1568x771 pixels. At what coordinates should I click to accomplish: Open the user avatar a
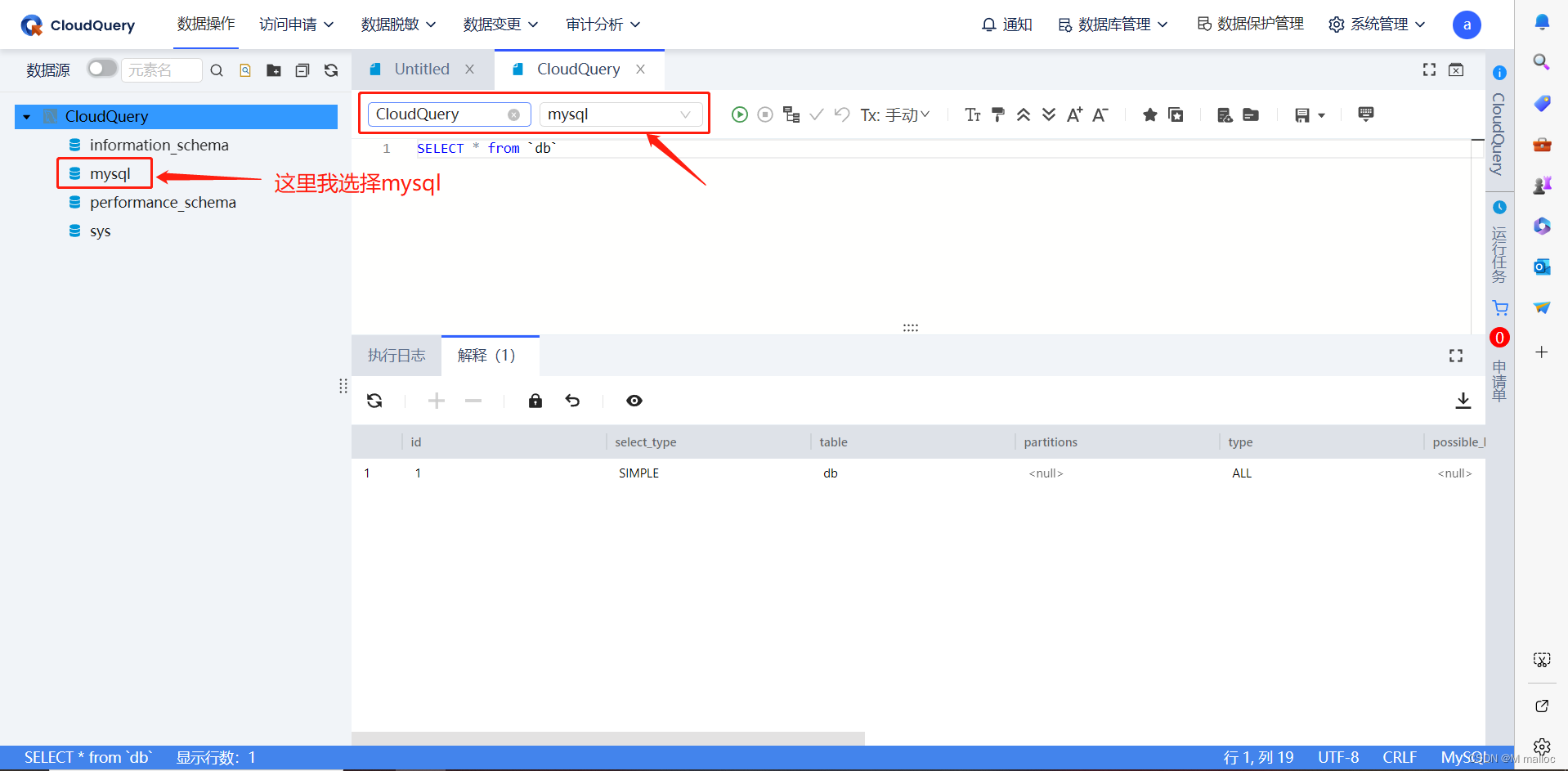point(1467,25)
